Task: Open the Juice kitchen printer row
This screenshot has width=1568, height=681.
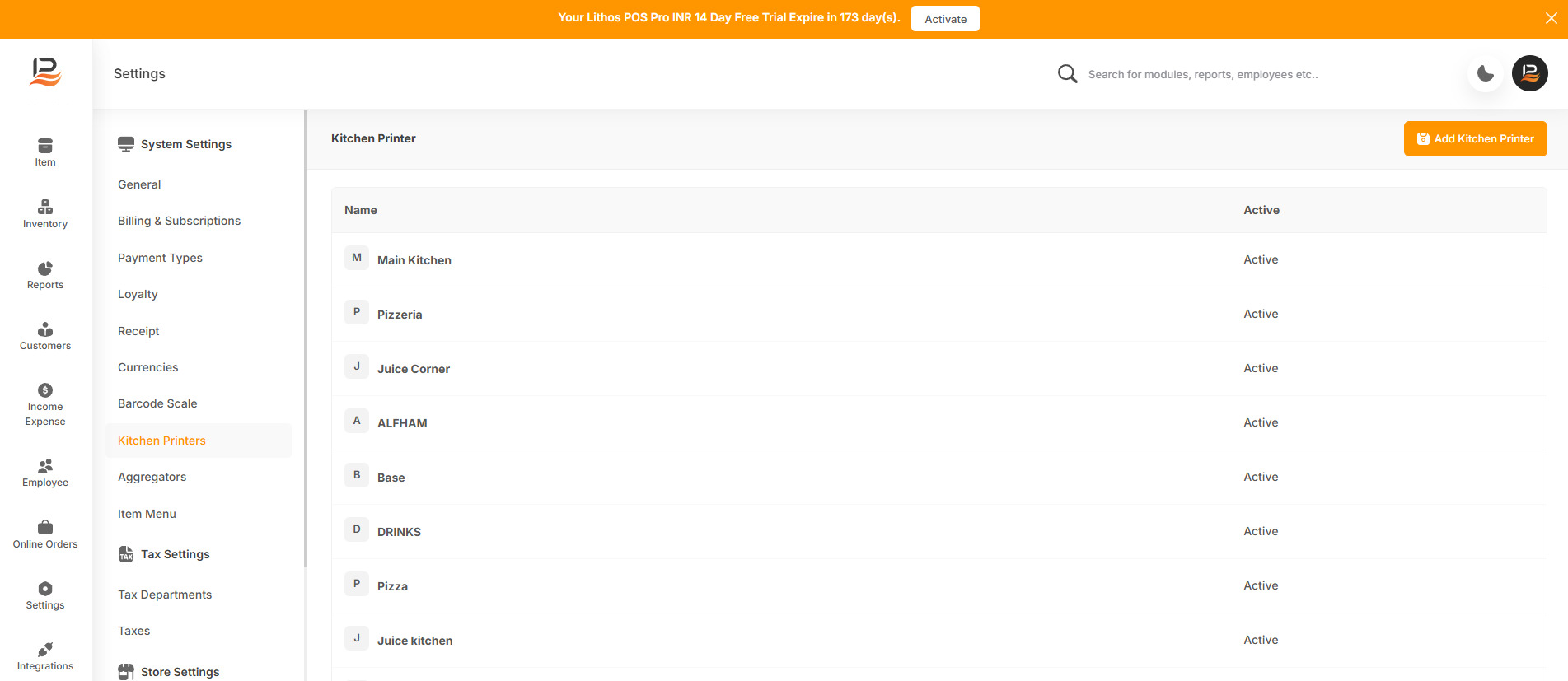Action: (x=939, y=641)
